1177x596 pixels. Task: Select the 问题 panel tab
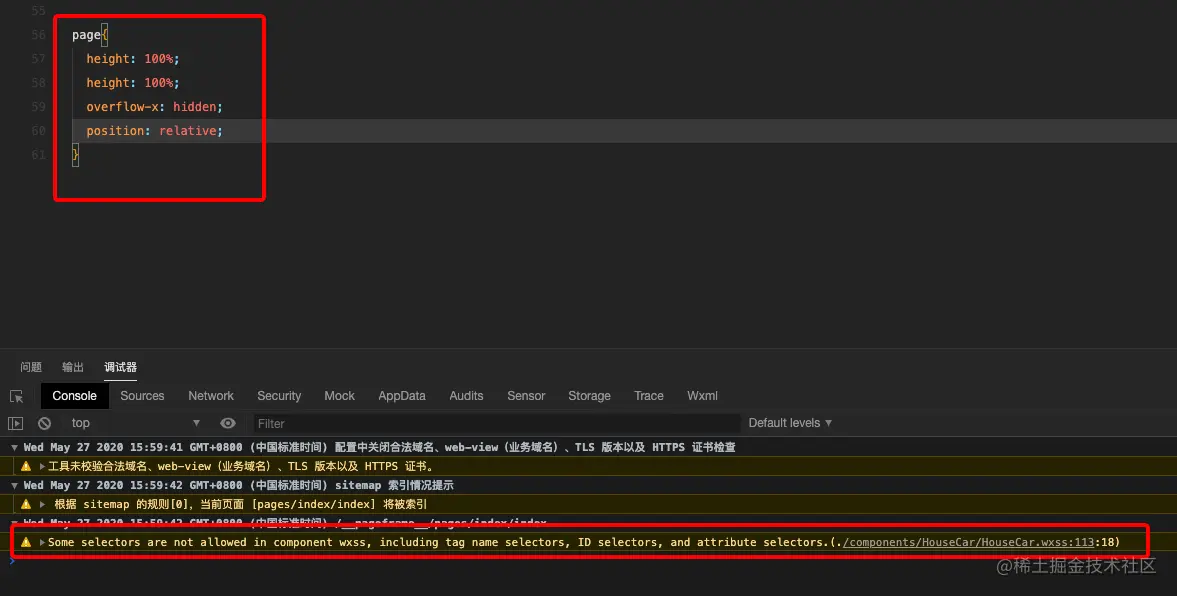click(x=31, y=367)
